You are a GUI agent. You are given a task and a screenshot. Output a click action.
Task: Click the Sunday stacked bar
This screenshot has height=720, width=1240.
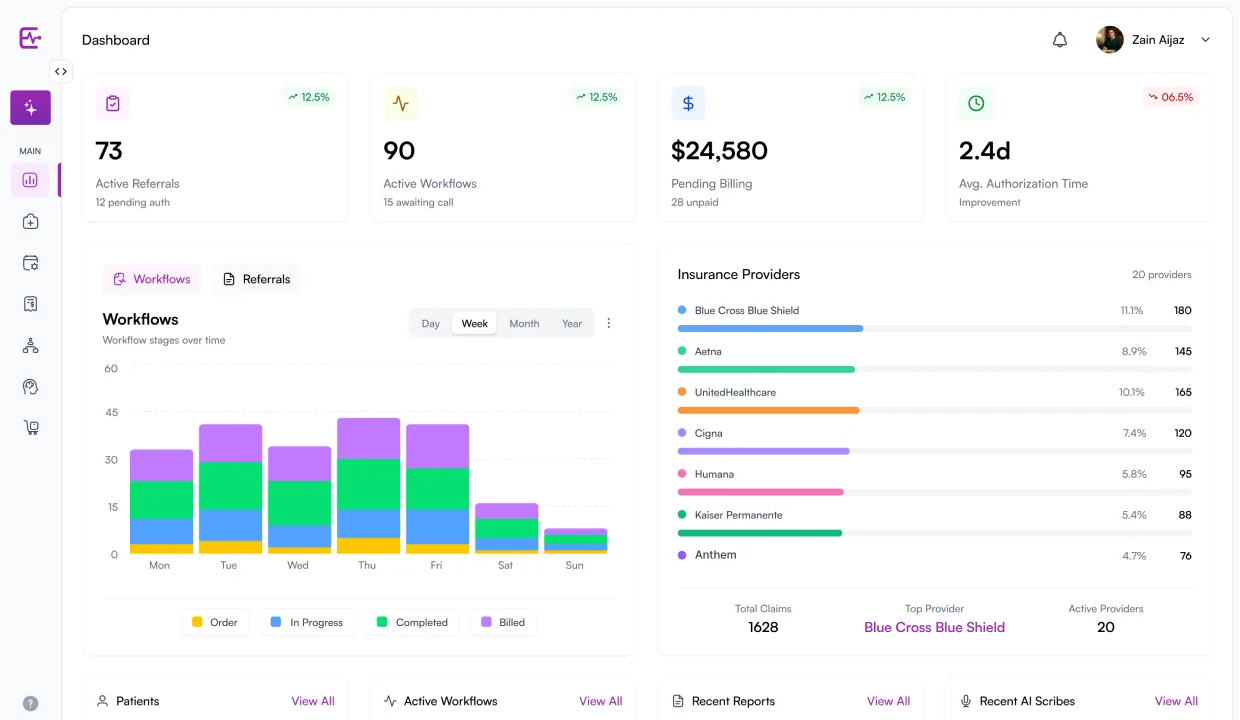(x=575, y=541)
